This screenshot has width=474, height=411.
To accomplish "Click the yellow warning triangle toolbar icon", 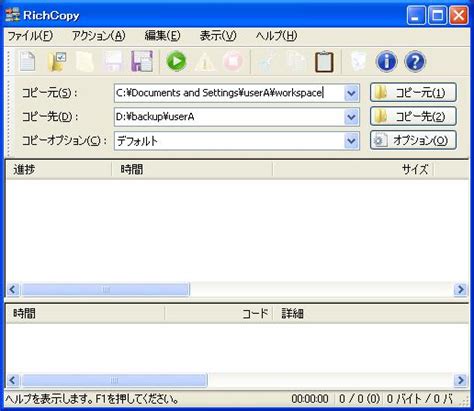I will [205, 62].
